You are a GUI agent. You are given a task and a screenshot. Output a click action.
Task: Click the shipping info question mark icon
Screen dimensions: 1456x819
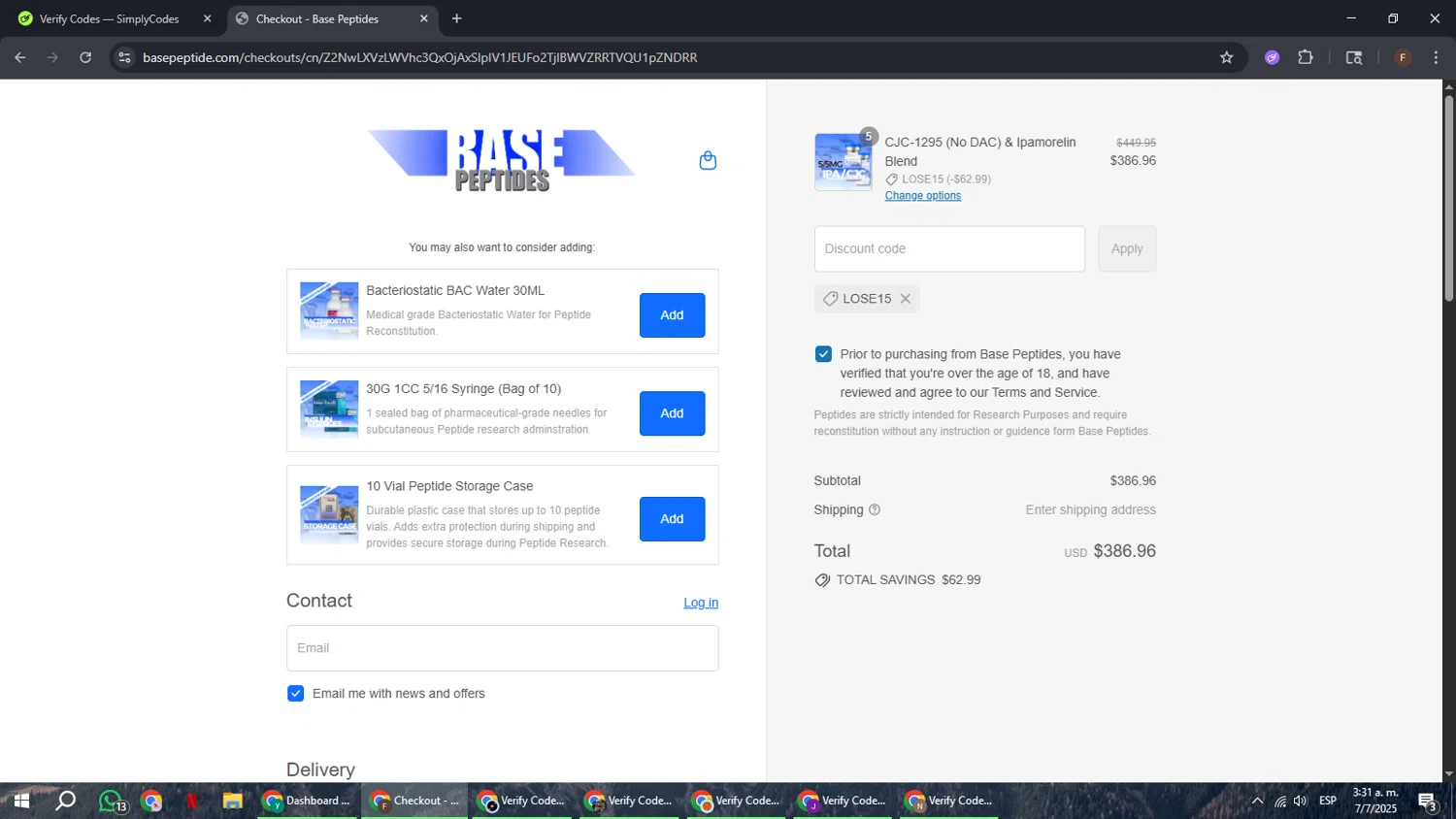point(875,510)
